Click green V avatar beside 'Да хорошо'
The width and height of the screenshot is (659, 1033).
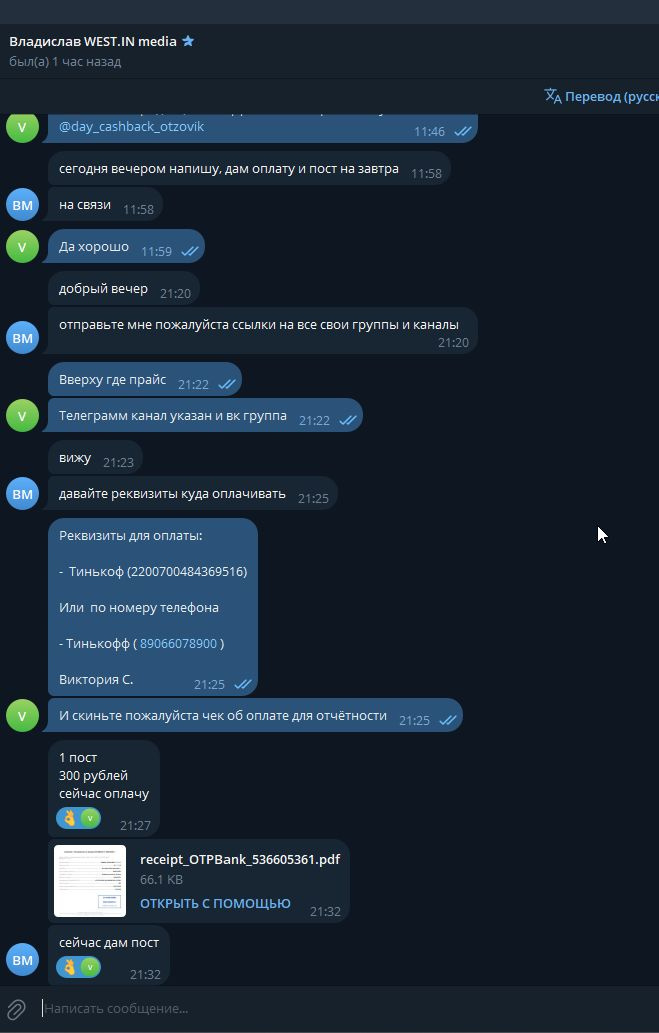pos(22,247)
